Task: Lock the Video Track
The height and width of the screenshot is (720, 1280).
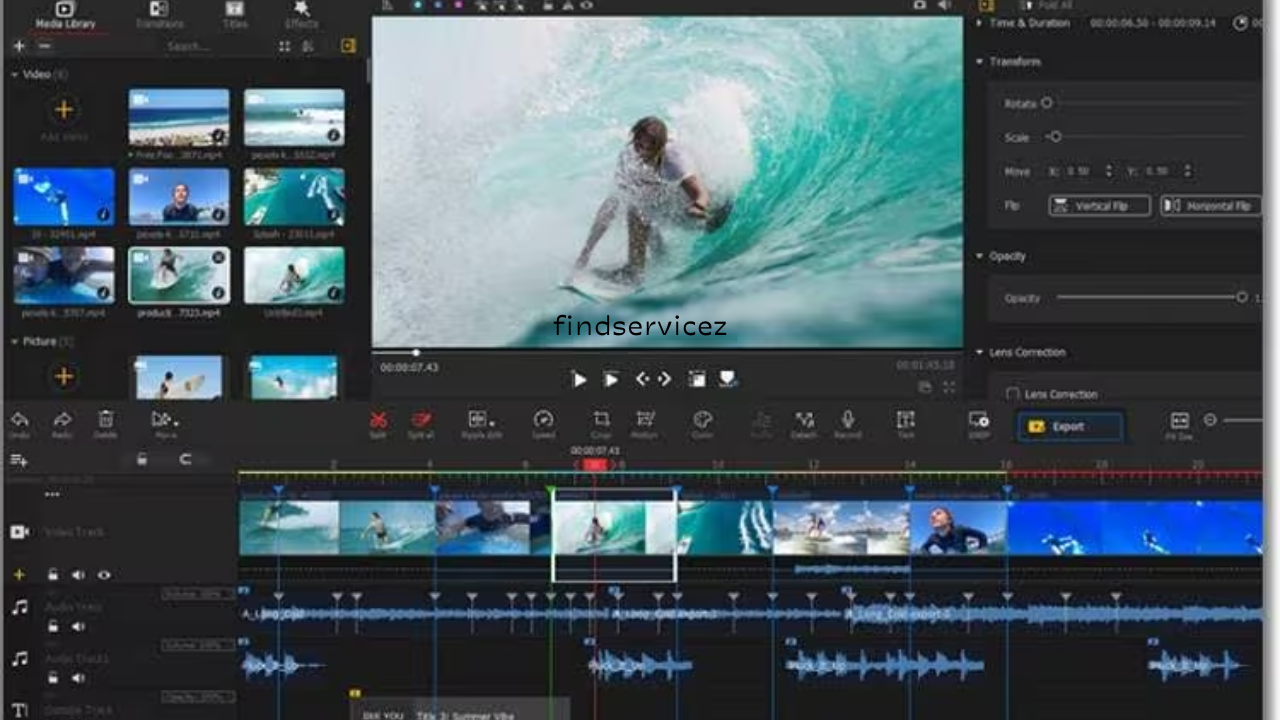Action: pos(53,575)
